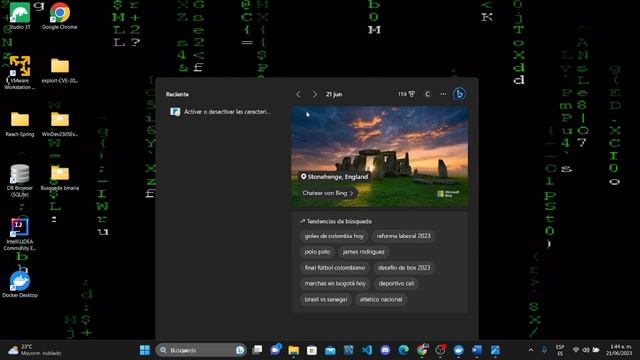Image resolution: width=640 pixels, height=360 pixels.
Task: Search trend atletico nacional
Action: [381, 299]
